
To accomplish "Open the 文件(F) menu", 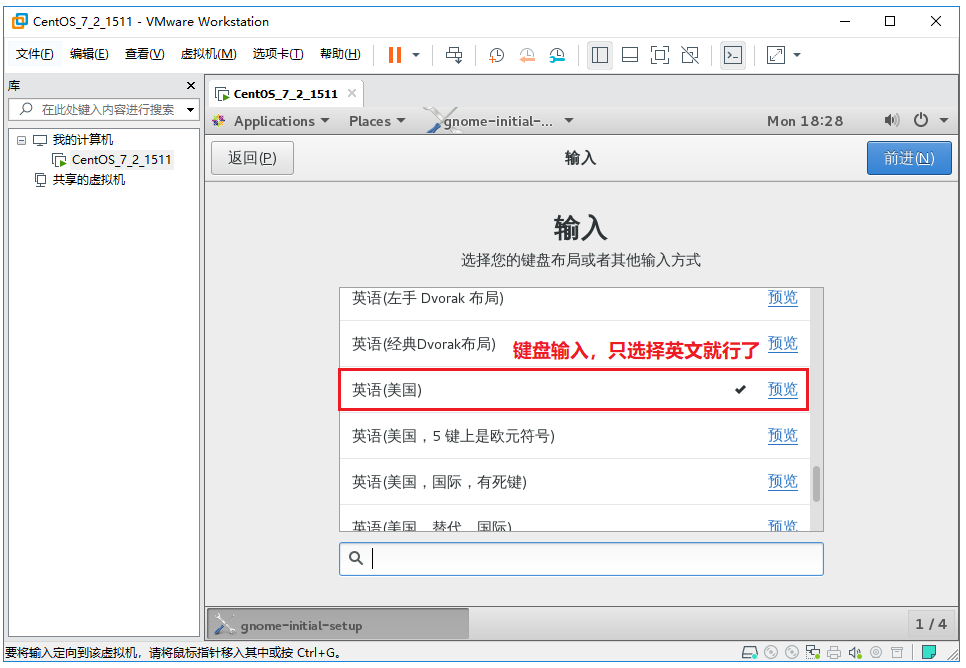I will pos(34,54).
